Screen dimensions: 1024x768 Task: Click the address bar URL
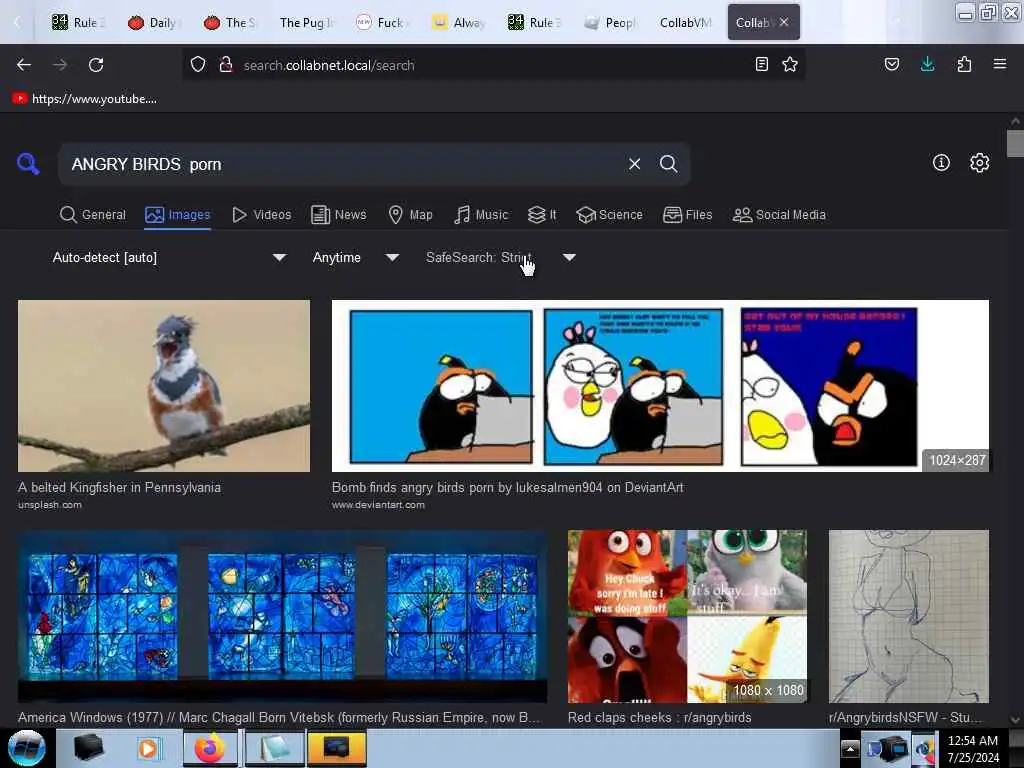pyautogui.click(x=328, y=65)
